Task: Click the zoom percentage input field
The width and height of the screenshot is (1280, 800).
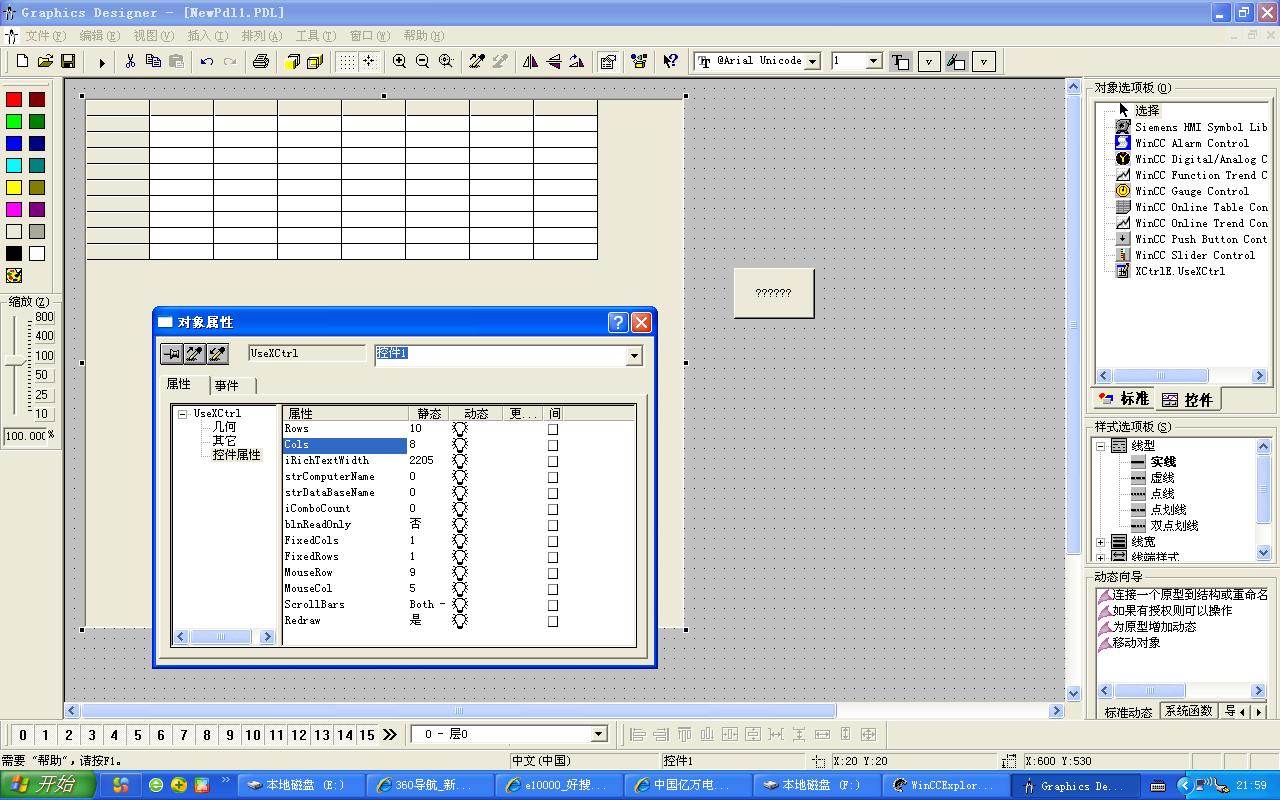Action: tap(25, 436)
